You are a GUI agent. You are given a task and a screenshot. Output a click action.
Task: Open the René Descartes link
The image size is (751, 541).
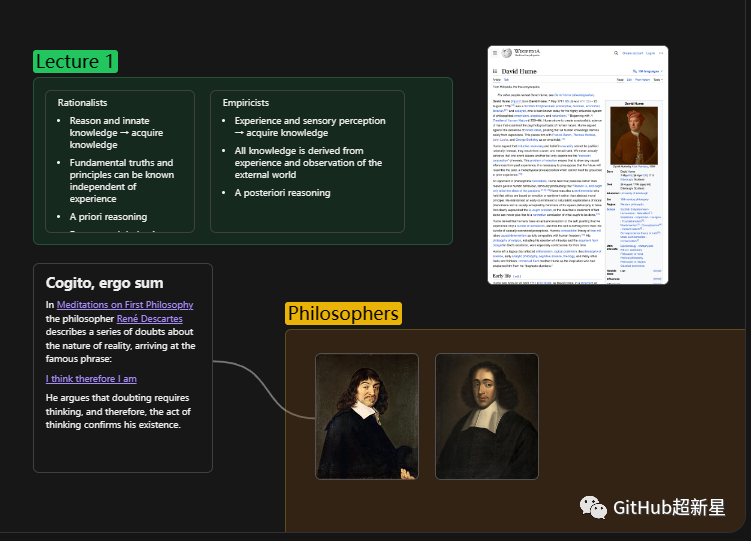click(149, 318)
